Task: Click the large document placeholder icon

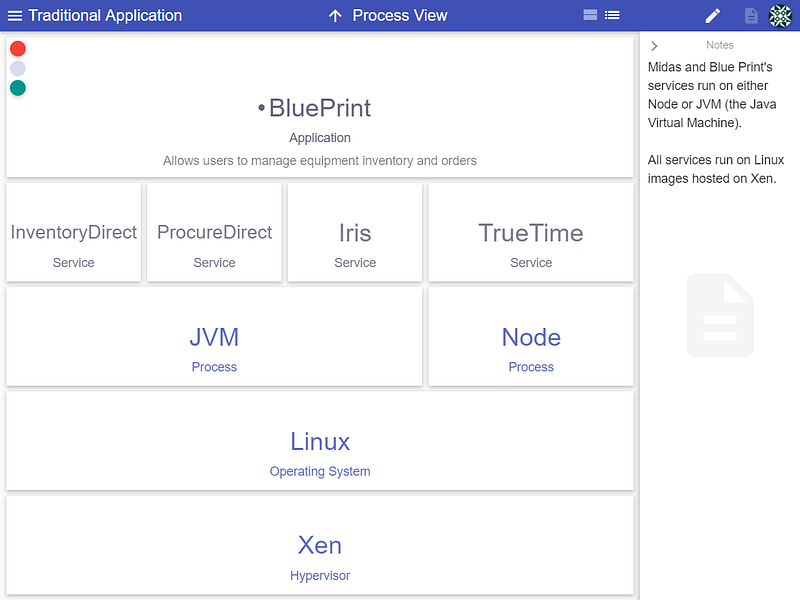Action: pos(720,315)
